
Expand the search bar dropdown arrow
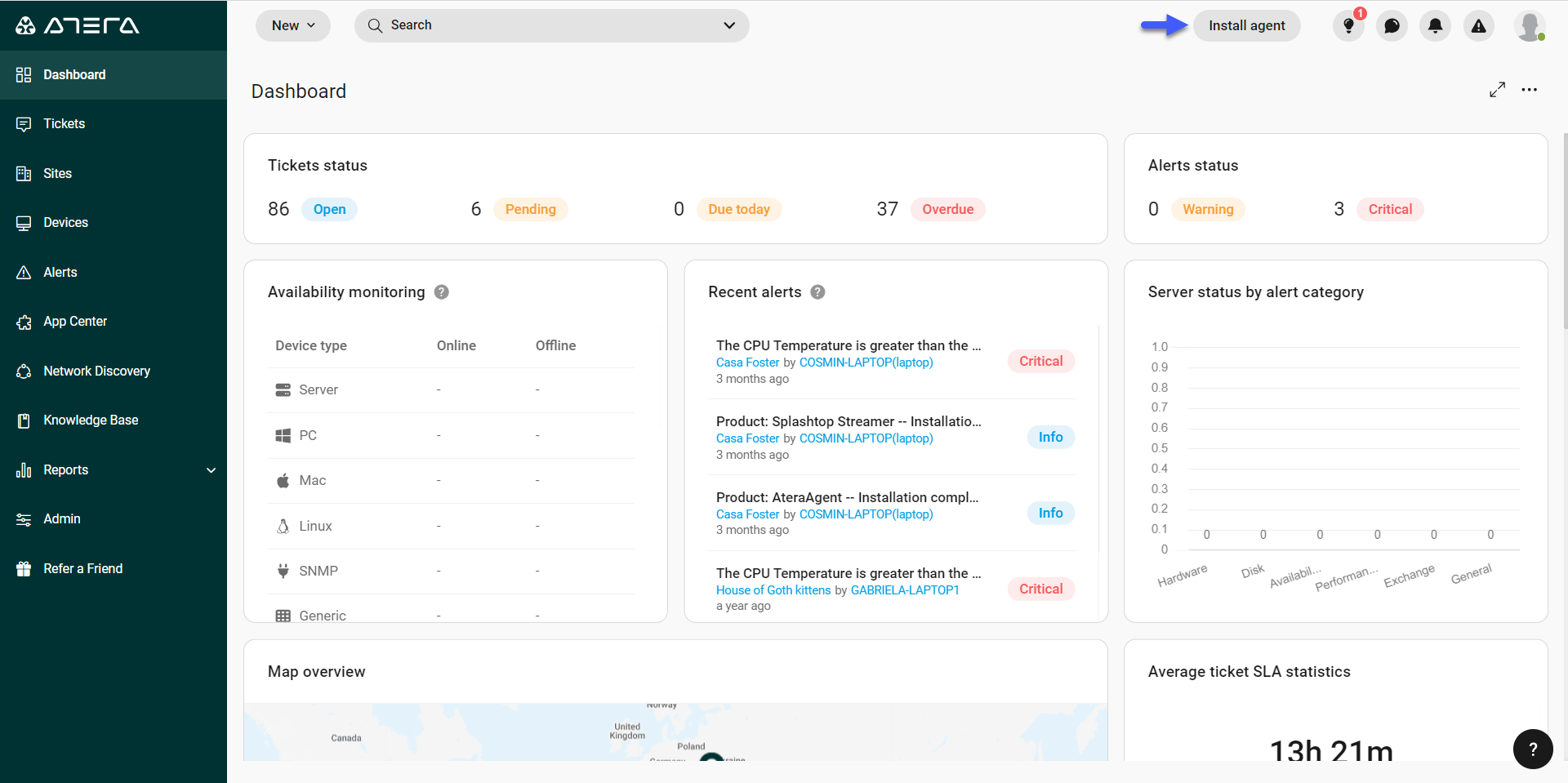point(728,25)
